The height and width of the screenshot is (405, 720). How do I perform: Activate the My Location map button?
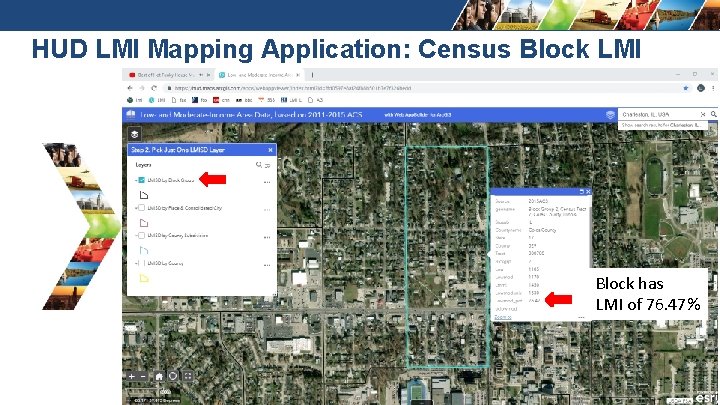pyautogui.click(x=173, y=376)
